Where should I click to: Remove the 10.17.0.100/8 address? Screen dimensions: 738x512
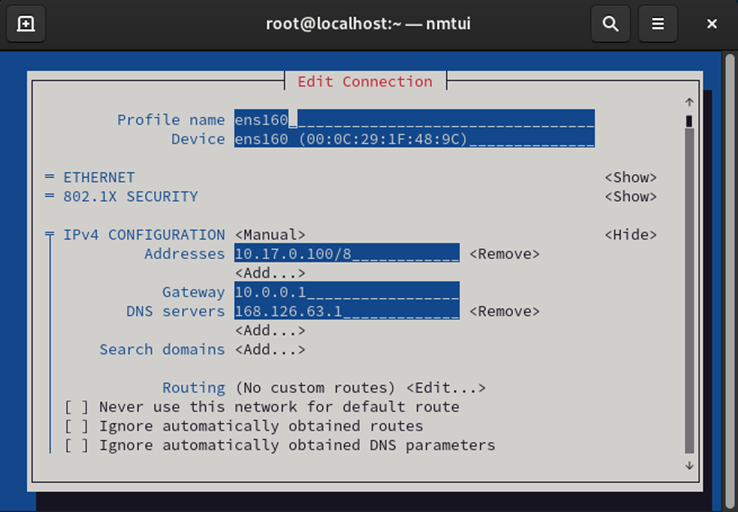[505, 254]
